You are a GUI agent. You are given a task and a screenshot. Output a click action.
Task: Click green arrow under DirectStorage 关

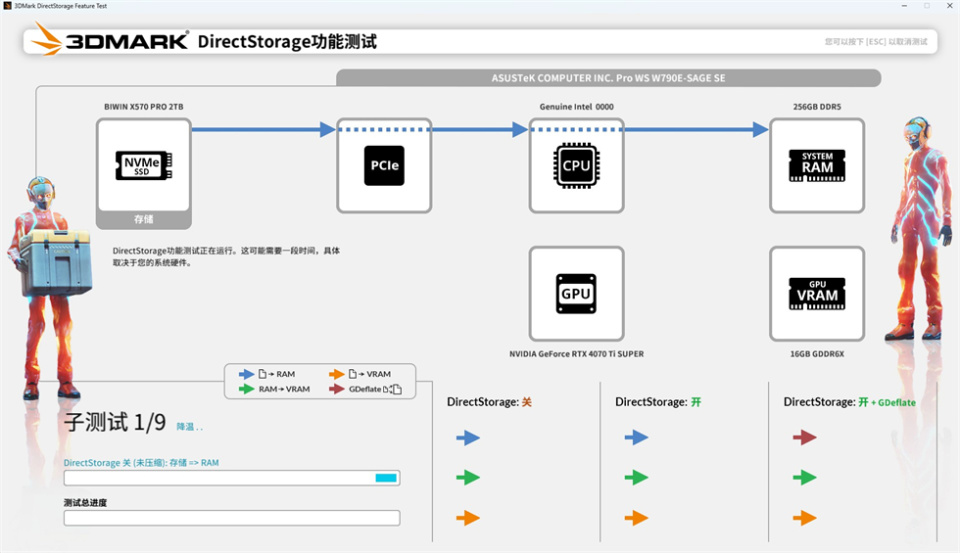pos(468,478)
